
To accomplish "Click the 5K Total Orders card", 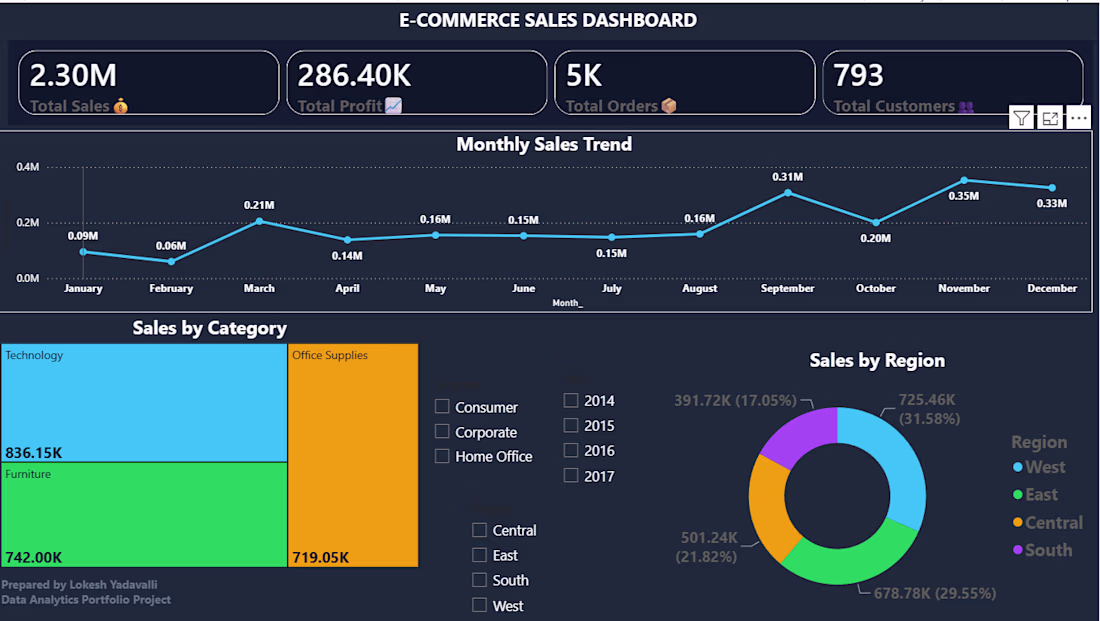I will (x=685, y=82).
